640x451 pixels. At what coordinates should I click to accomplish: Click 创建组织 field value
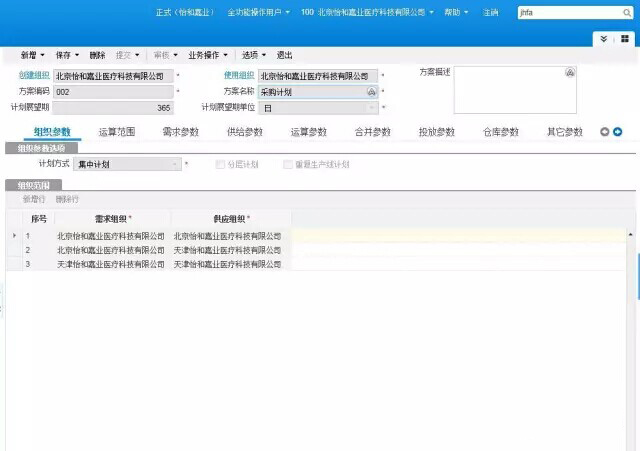click(113, 76)
